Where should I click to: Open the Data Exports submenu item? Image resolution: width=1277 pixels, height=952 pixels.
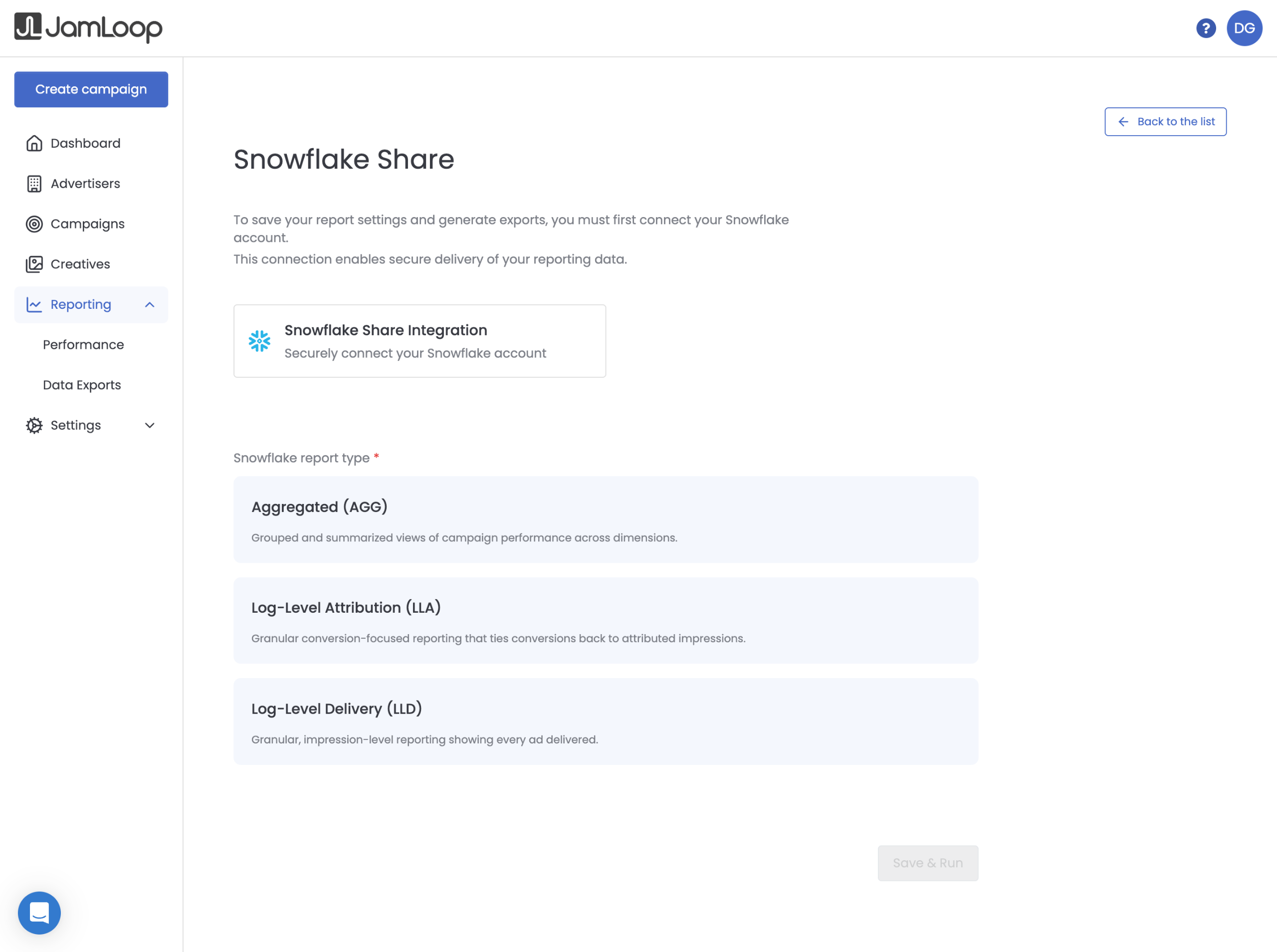click(82, 385)
